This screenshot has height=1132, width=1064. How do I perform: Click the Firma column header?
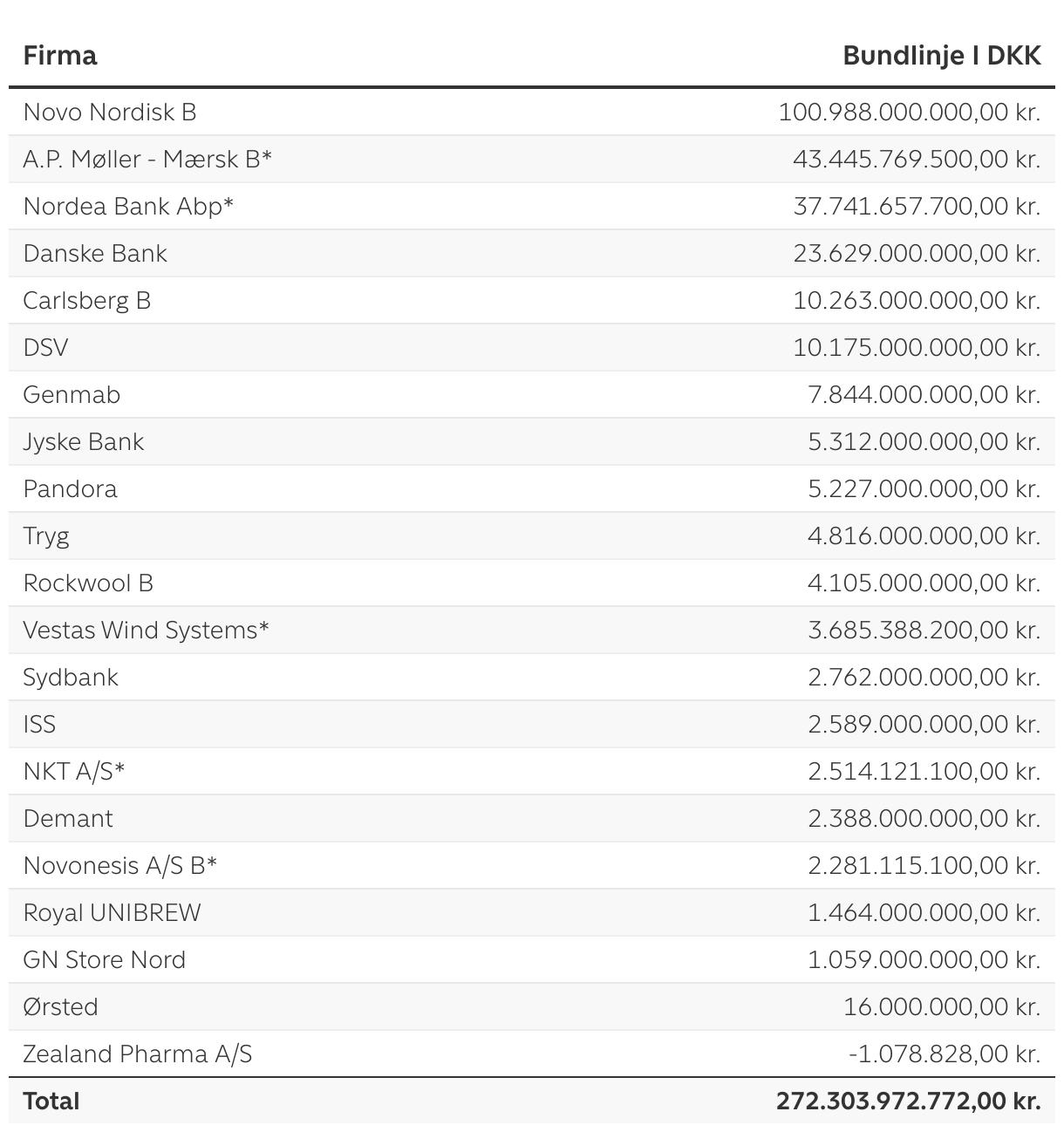click(x=59, y=56)
